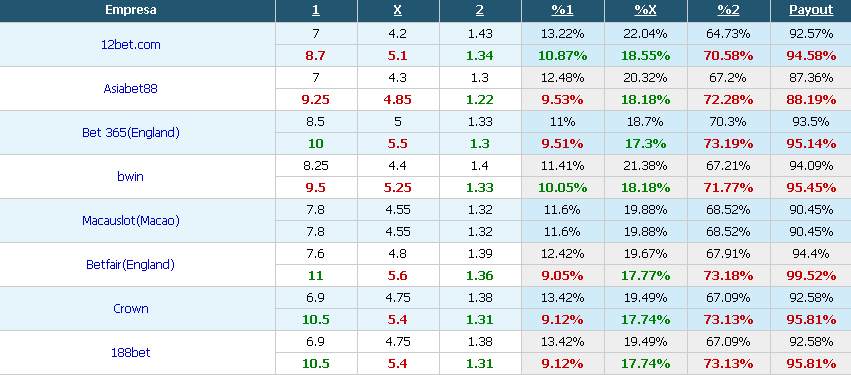Image resolution: width=851 pixels, height=375 pixels.
Task: Select Asiabet88's current home odds 9.25
Action: (x=316, y=100)
